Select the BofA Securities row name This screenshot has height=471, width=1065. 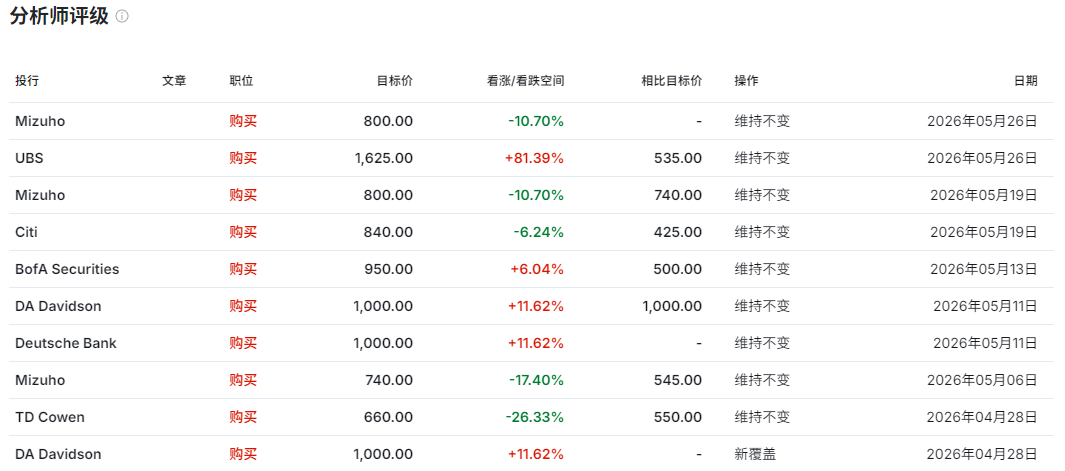67,269
